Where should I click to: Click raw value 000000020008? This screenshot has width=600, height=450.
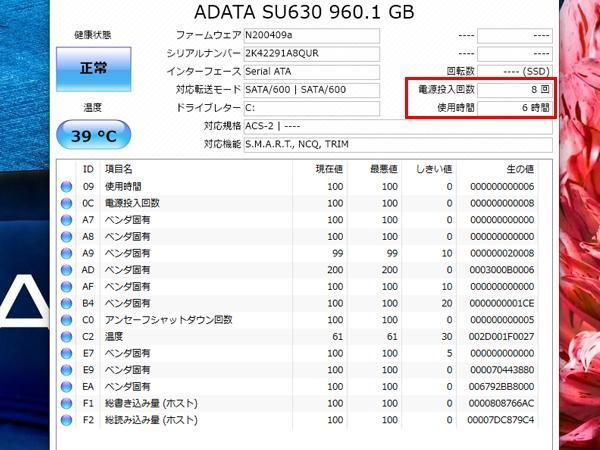(x=502, y=253)
